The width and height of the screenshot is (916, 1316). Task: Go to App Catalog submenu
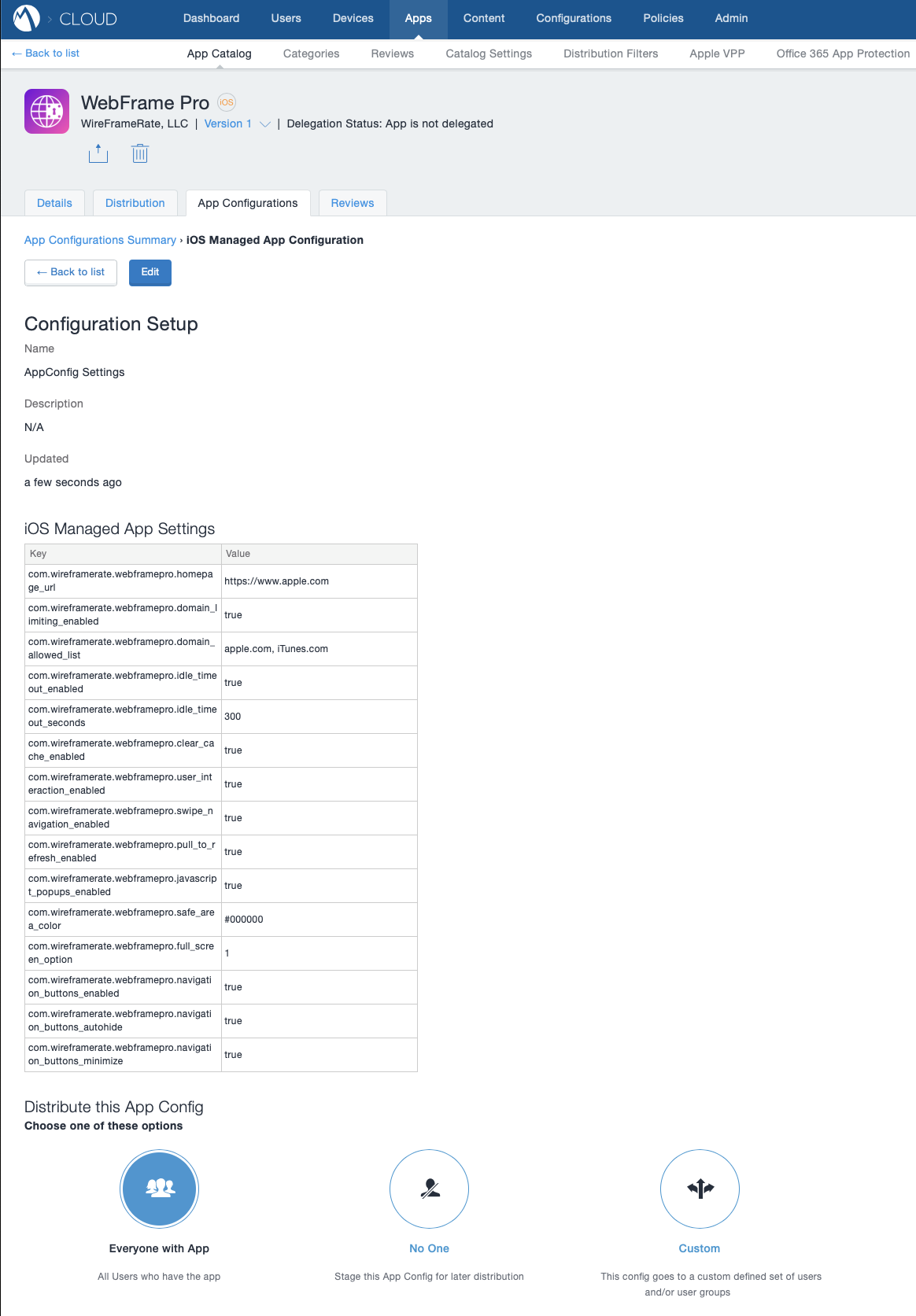pyautogui.click(x=220, y=53)
